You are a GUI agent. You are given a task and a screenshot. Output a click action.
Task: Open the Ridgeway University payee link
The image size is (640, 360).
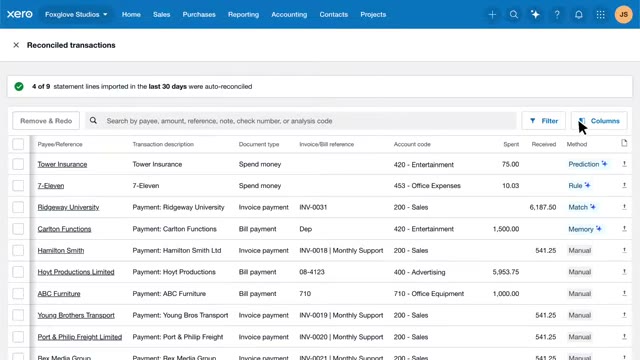pos(68,207)
